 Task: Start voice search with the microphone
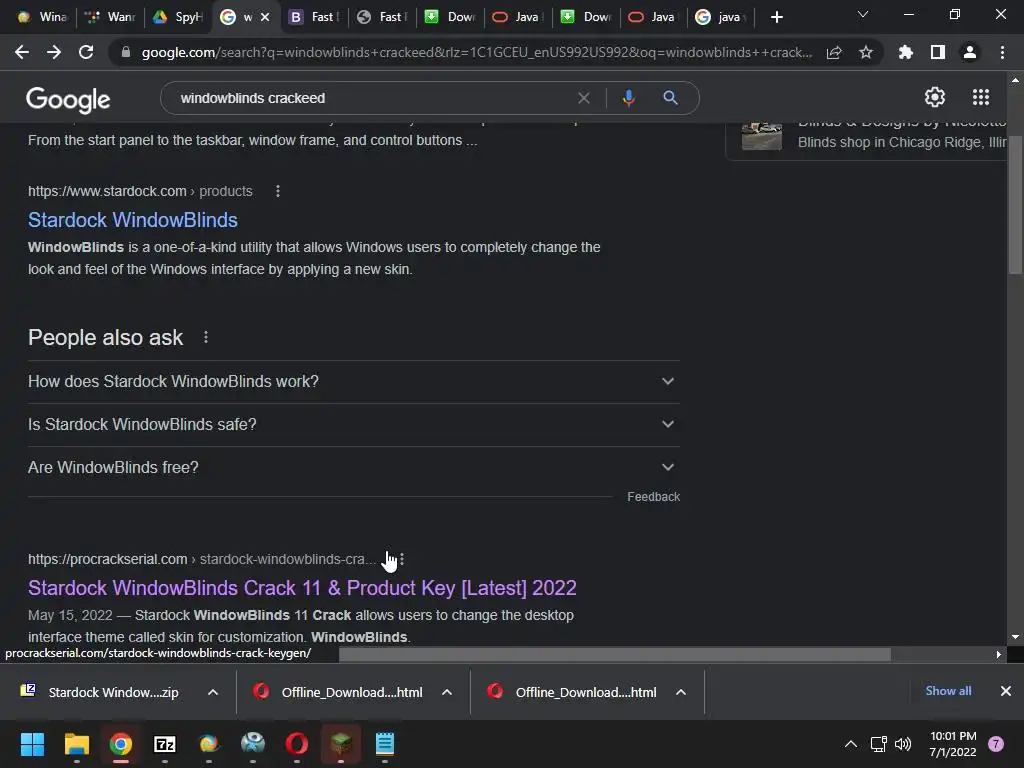coord(628,98)
